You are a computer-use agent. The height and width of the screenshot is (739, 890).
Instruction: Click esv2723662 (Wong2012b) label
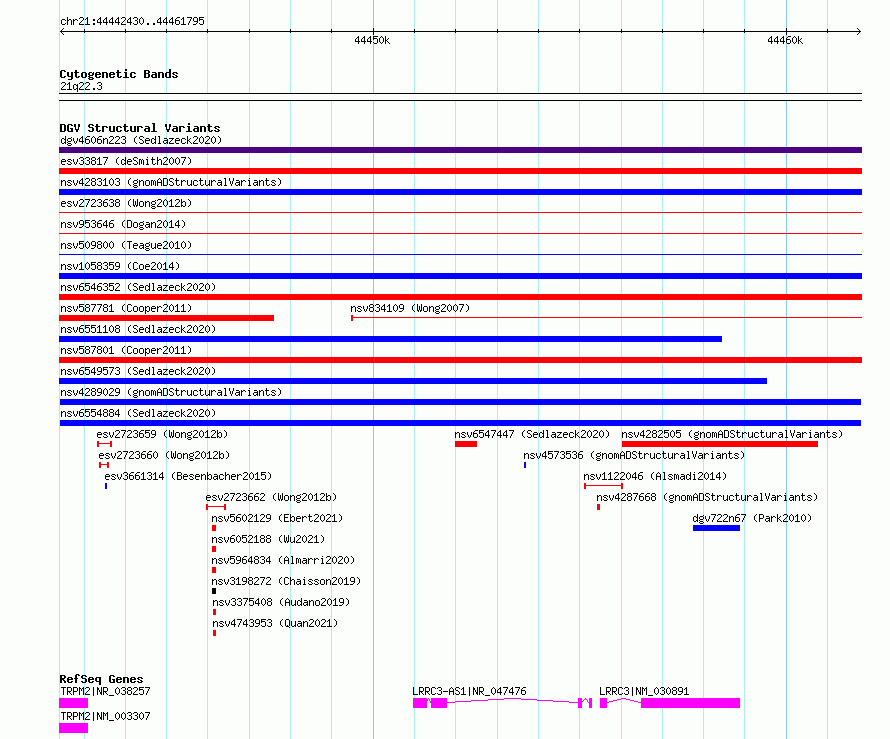coord(271,497)
